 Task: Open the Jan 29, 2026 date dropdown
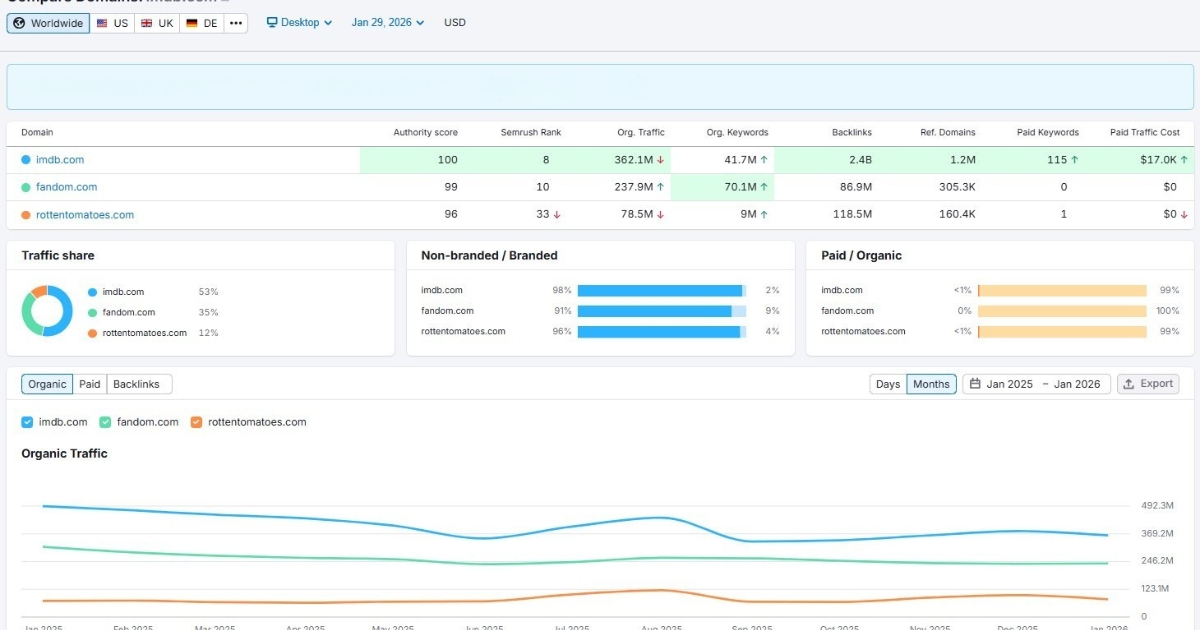tap(387, 22)
